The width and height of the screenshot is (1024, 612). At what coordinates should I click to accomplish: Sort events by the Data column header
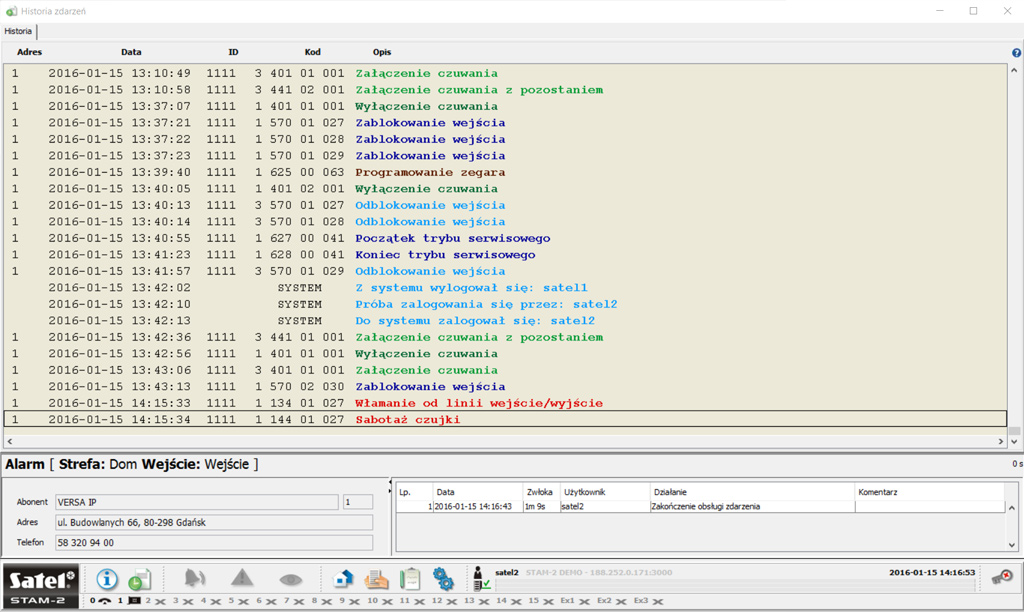pos(131,52)
